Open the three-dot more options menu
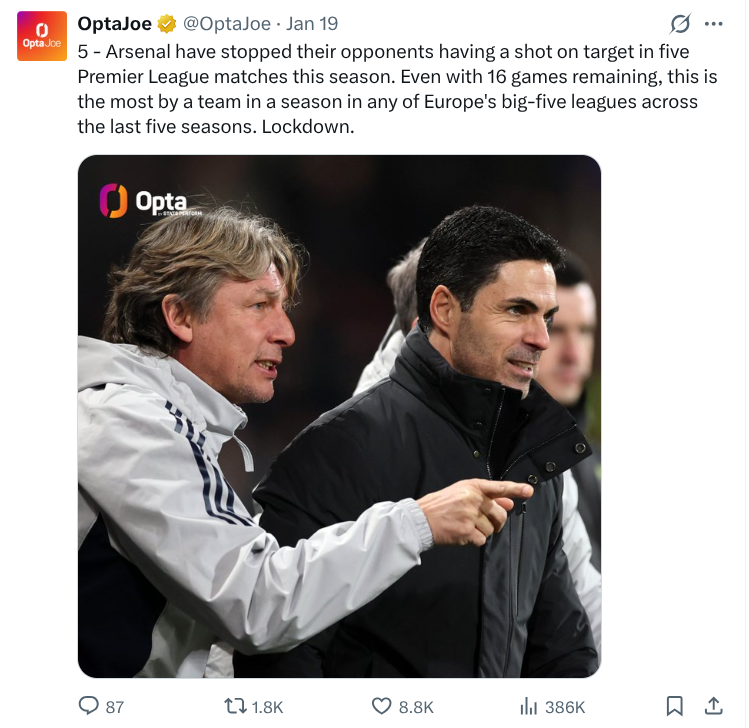Screen dimensions: 749x728 (x=713, y=23)
